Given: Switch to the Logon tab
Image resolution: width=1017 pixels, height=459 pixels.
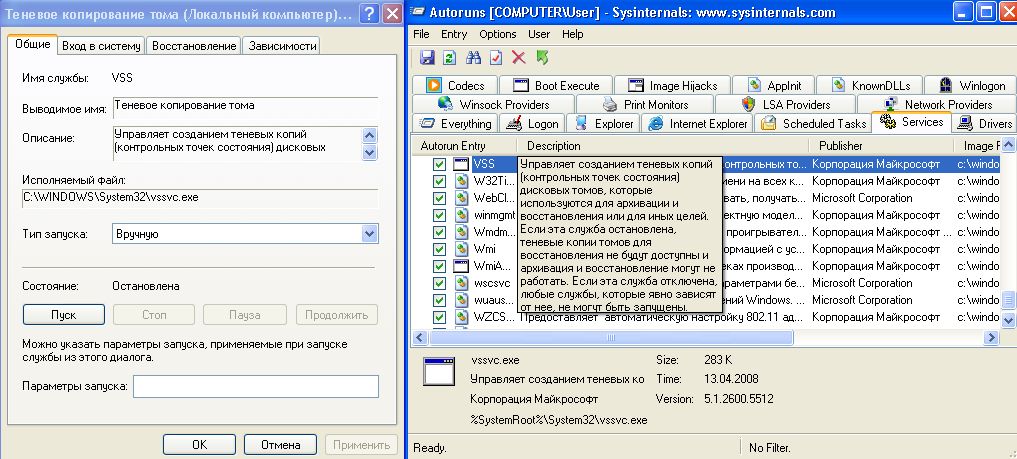Looking at the screenshot, I should [x=532, y=123].
